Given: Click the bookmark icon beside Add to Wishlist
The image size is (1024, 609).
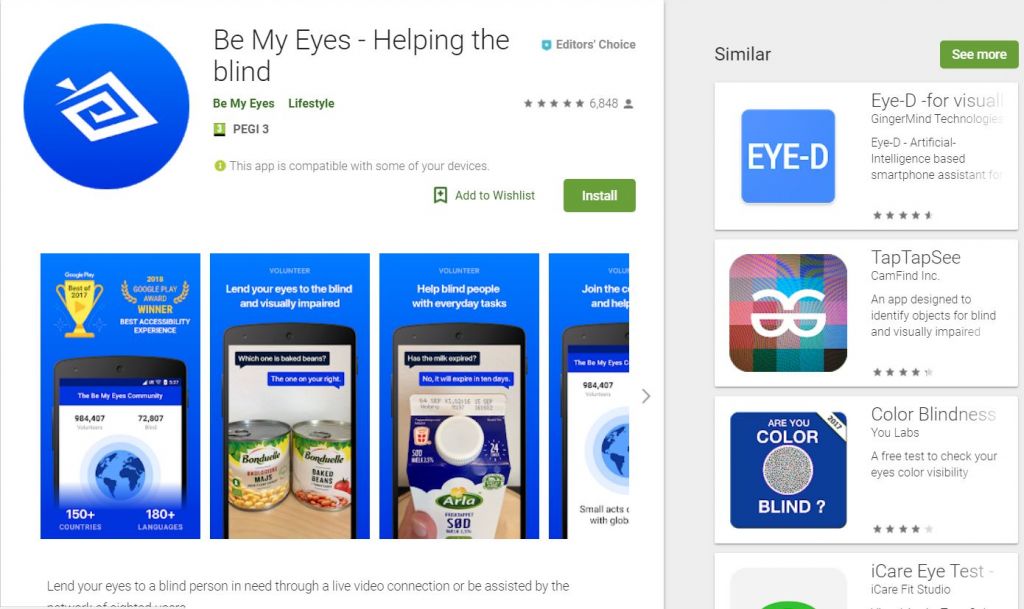Looking at the screenshot, I should pos(441,195).
